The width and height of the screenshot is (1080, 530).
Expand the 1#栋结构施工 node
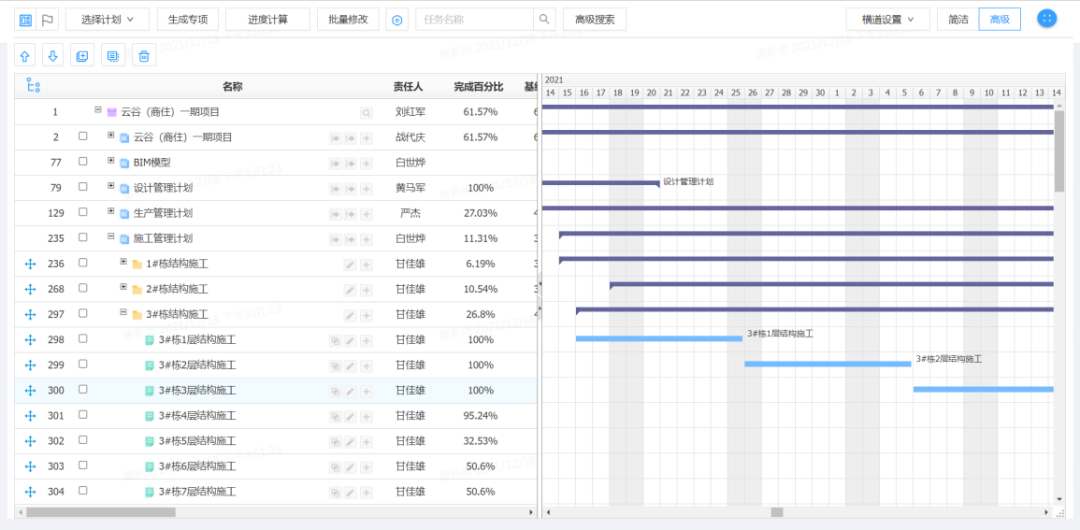pyautogui.click(x=123, y=262)
